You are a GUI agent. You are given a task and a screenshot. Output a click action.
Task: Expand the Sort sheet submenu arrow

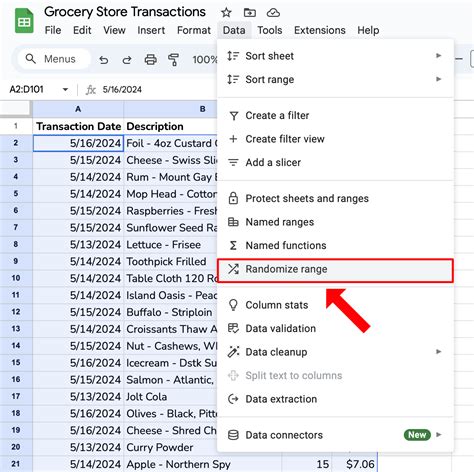[439, 55]
